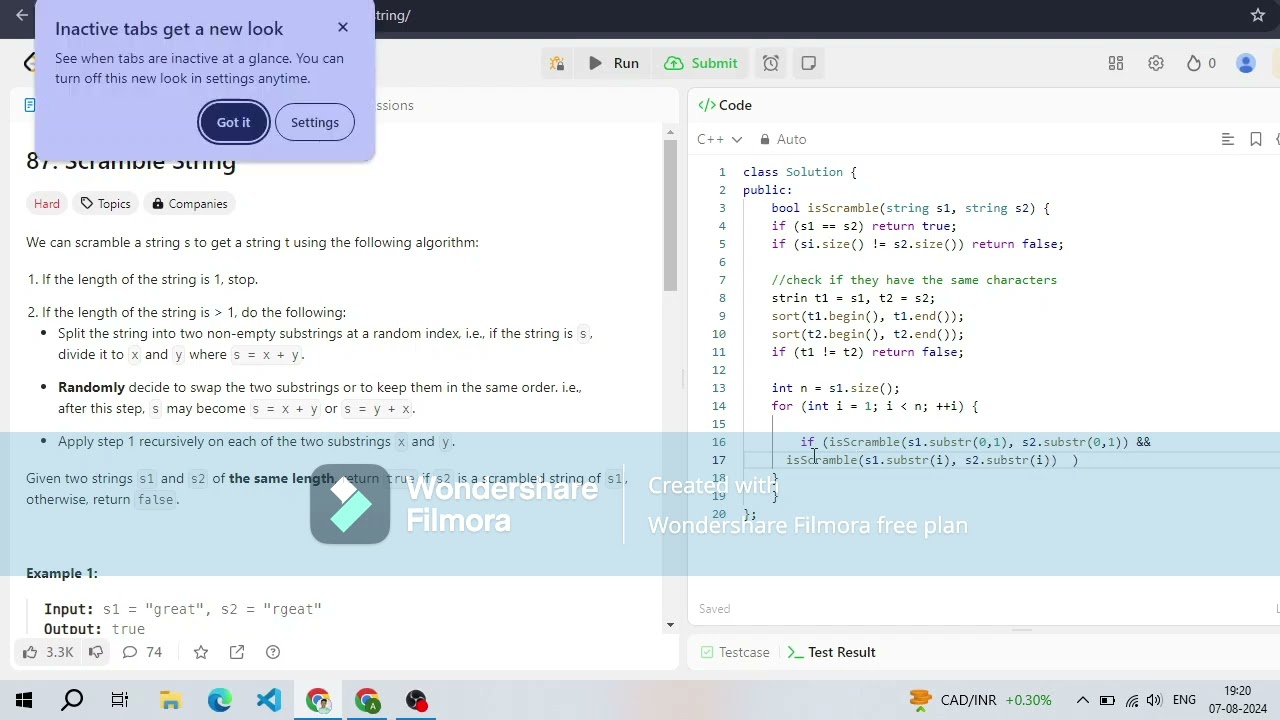Open the debugger bug icon
Viewport: 1280px width, 720px height.
557,63
